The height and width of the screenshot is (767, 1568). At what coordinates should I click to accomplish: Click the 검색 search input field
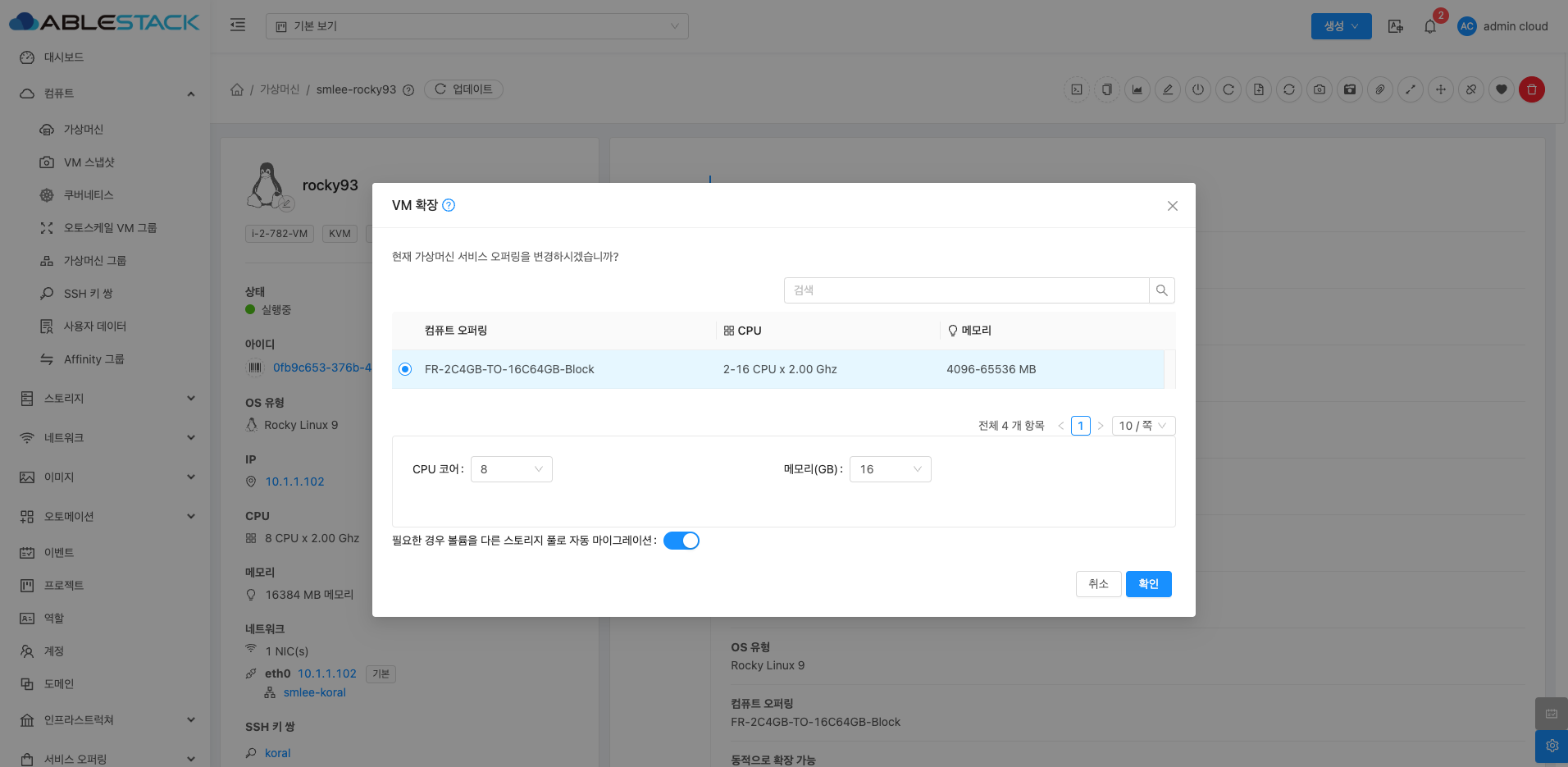point(966,290)
